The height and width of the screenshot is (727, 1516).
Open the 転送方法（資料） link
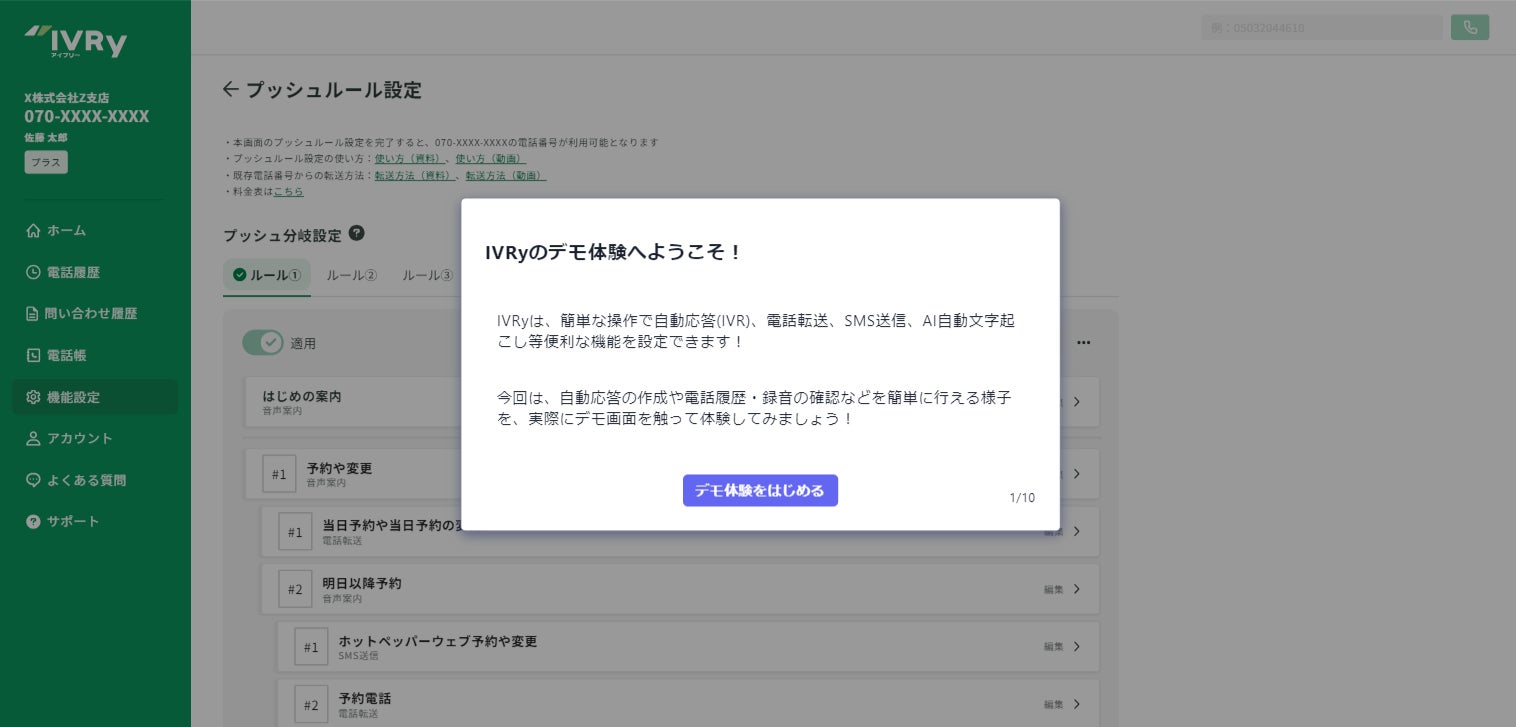pos(415,175)
